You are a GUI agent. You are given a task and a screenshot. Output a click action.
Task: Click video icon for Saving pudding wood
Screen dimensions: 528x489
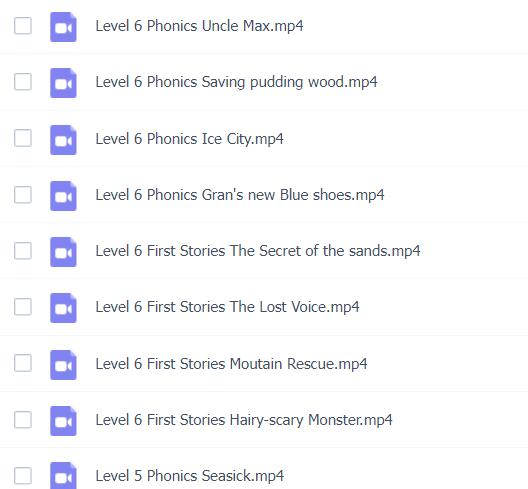63,83
